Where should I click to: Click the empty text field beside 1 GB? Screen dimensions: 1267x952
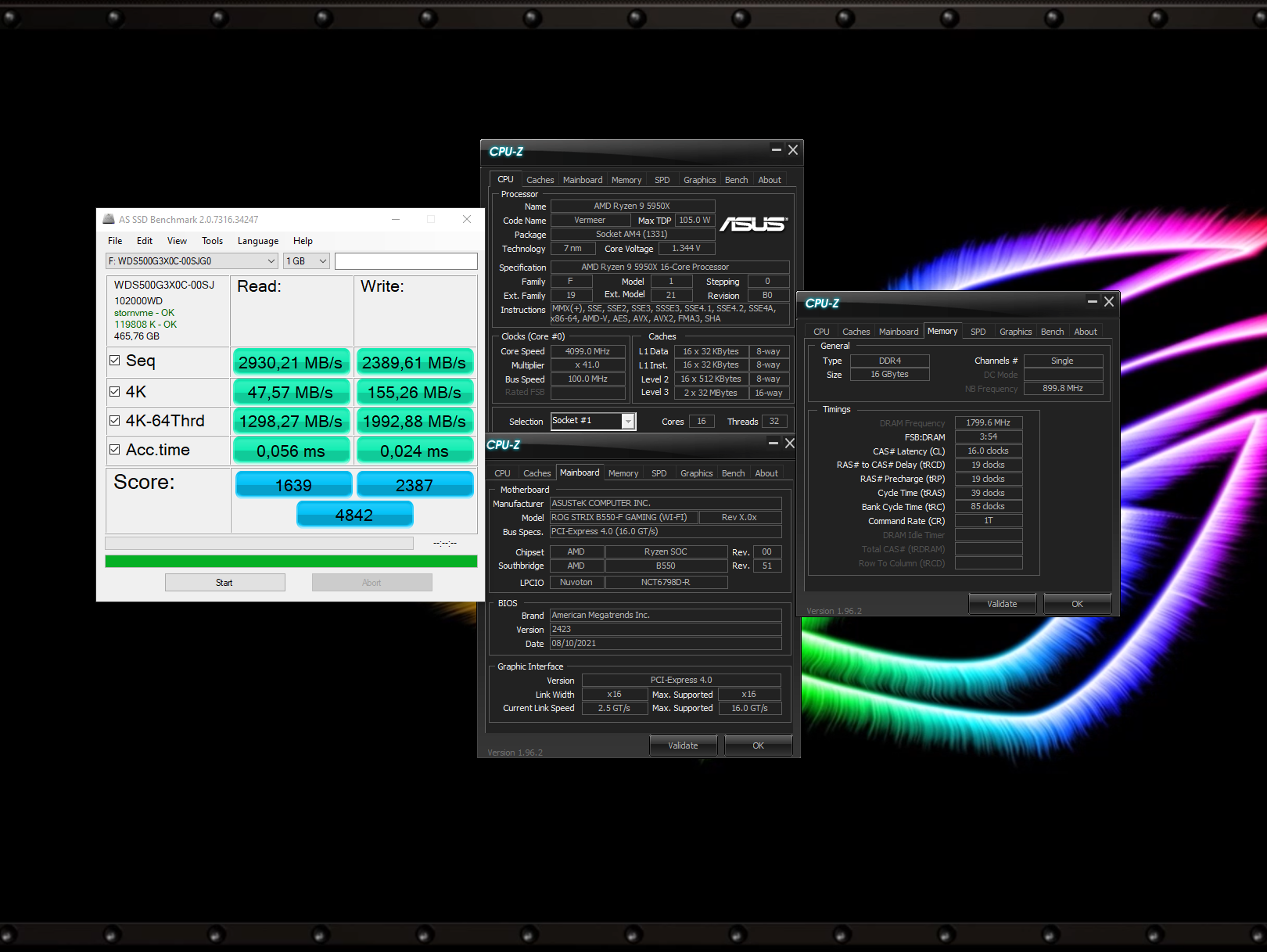click(406, 261)
